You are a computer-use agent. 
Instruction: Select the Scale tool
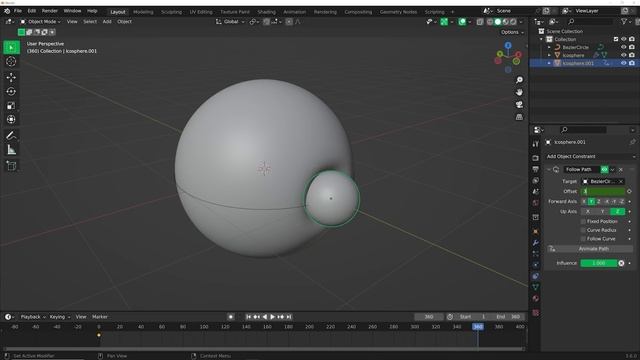pyautogui.click(x=11, y=106)
